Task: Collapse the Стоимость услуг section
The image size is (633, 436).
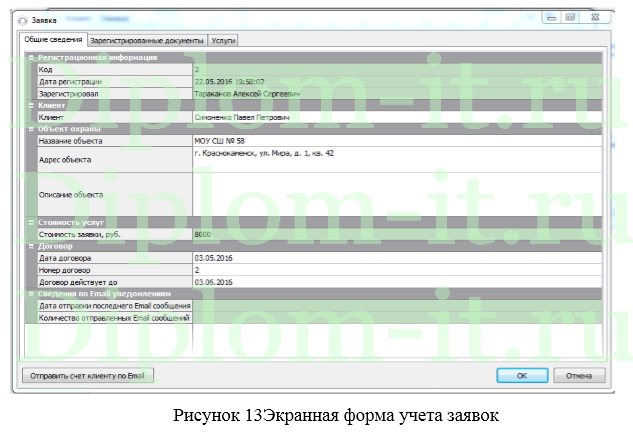Action: [31, 222]
